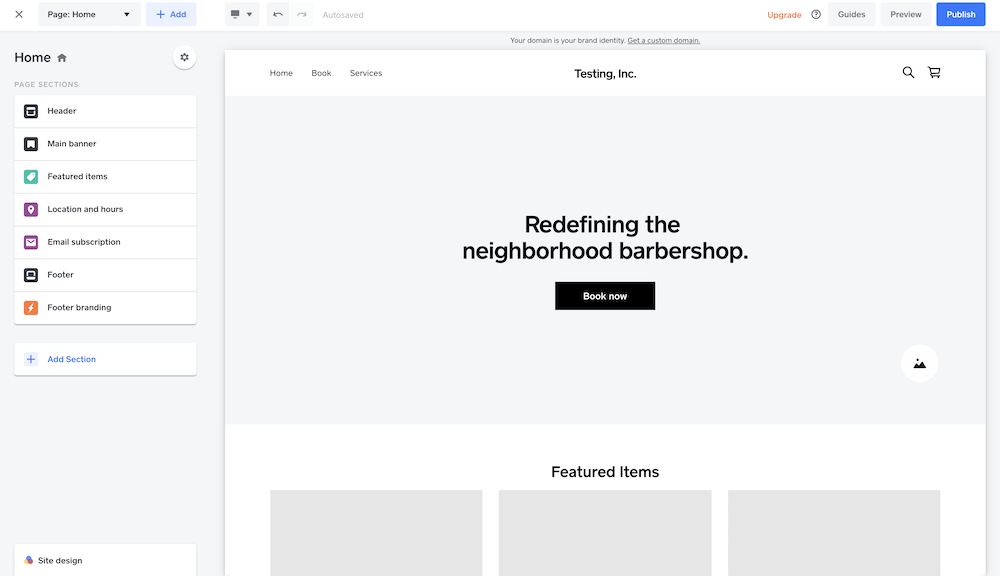Click the blue Add button
Screen dimensions: 1000x576
tap(171, 14)
